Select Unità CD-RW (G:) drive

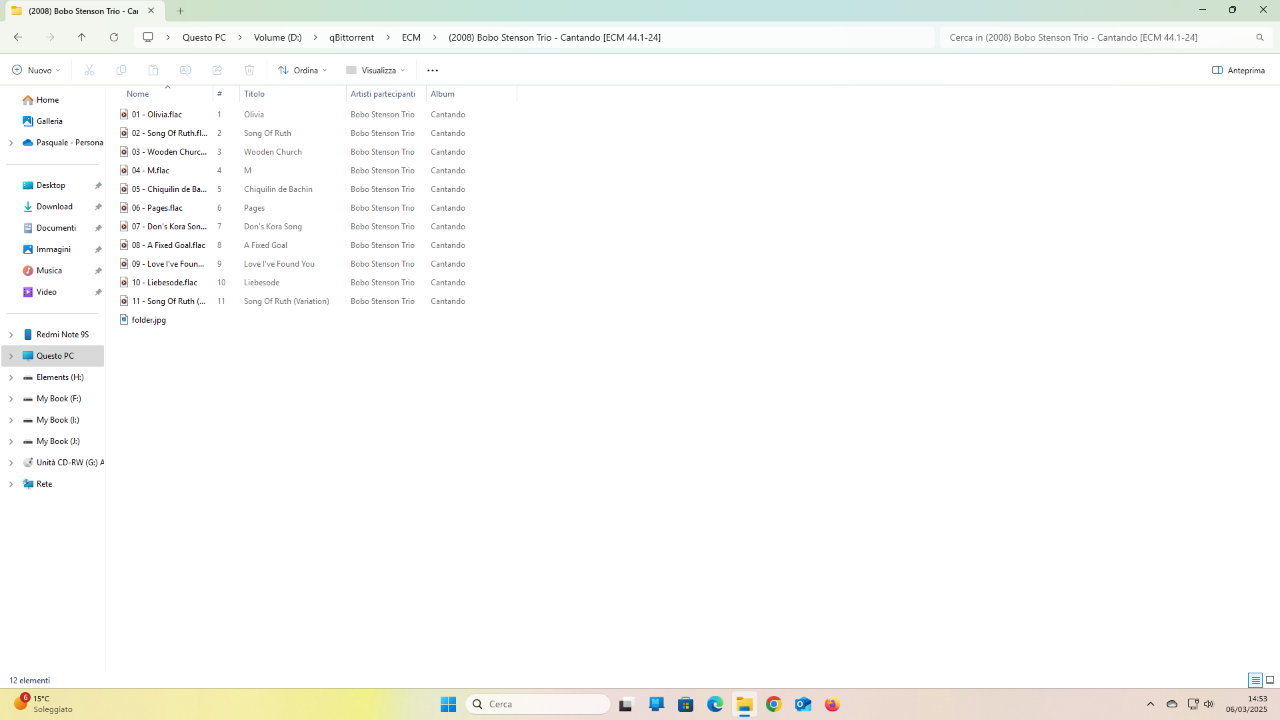(68, 462)
